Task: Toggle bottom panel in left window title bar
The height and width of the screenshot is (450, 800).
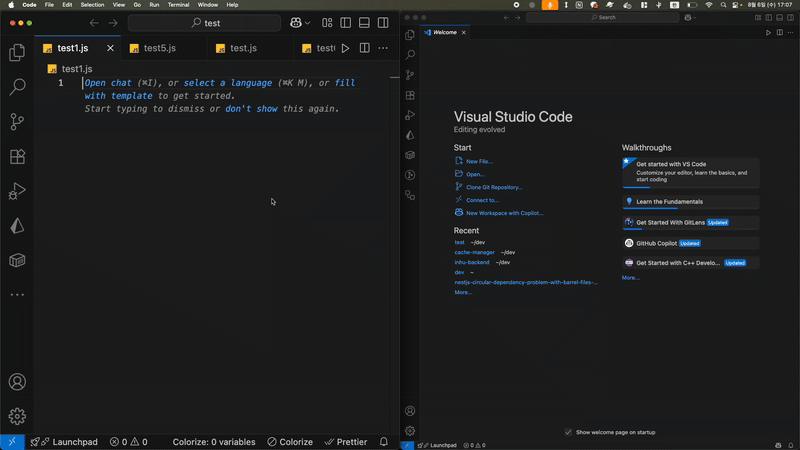Action: point(364,22)
